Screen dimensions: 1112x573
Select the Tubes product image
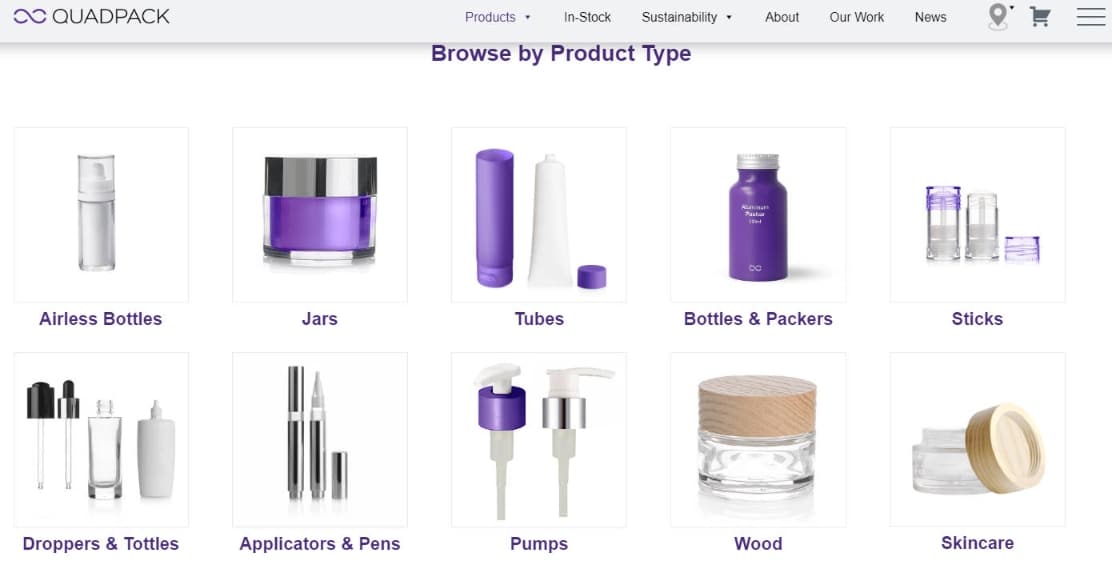pos(539,215)
